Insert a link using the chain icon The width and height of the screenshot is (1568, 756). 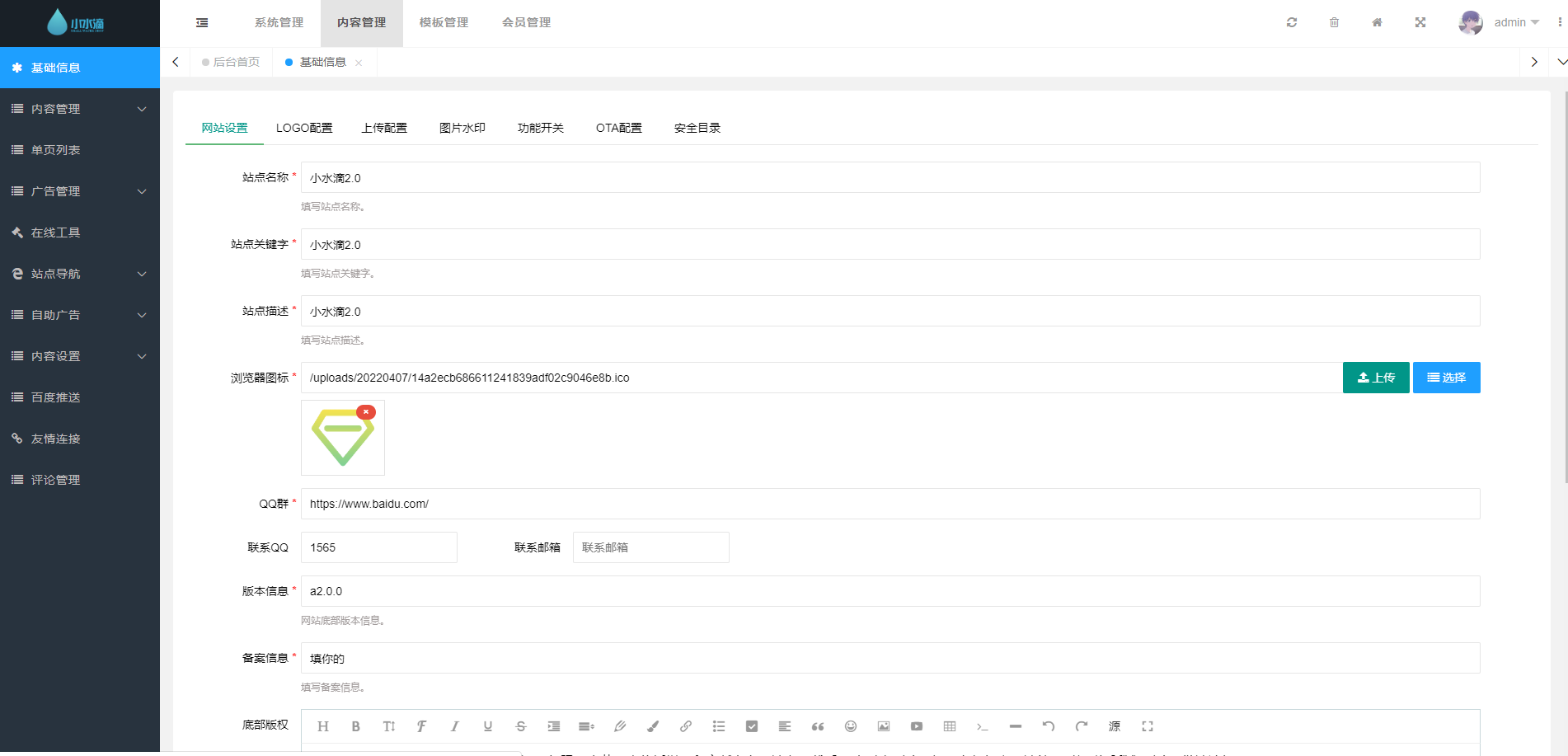click(686, 726)
